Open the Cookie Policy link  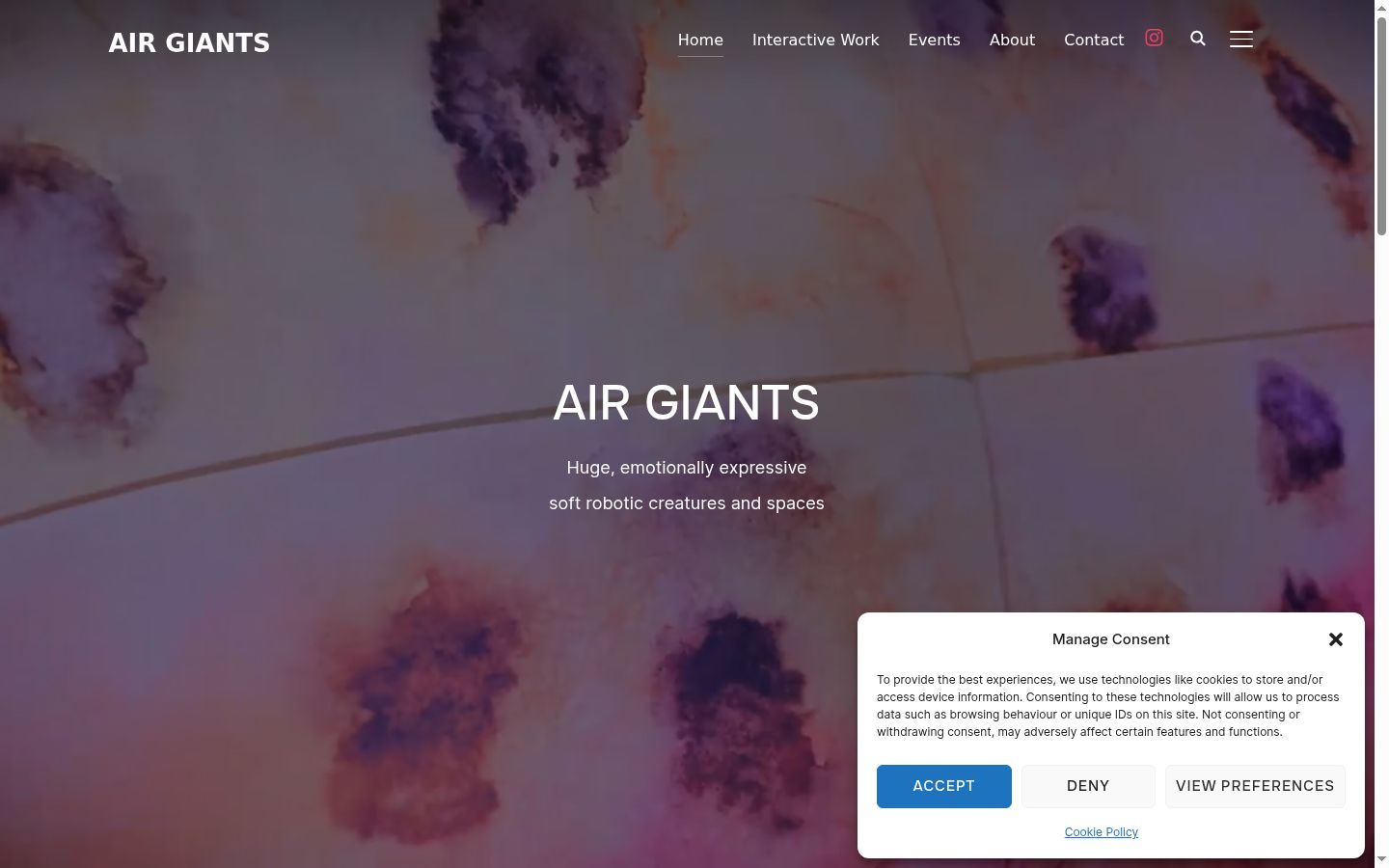point(1102,832)
